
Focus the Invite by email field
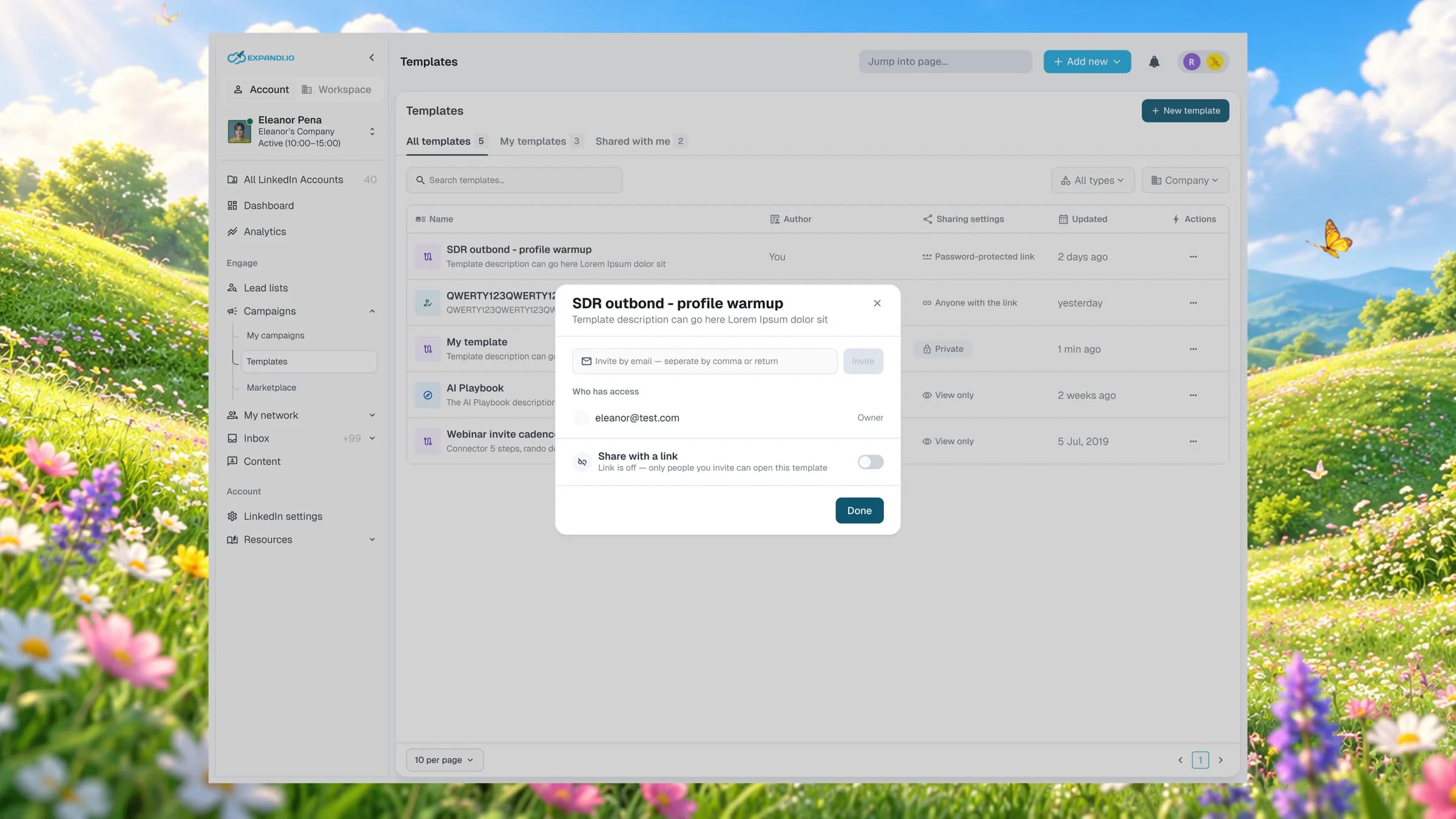tap(704, 361)
